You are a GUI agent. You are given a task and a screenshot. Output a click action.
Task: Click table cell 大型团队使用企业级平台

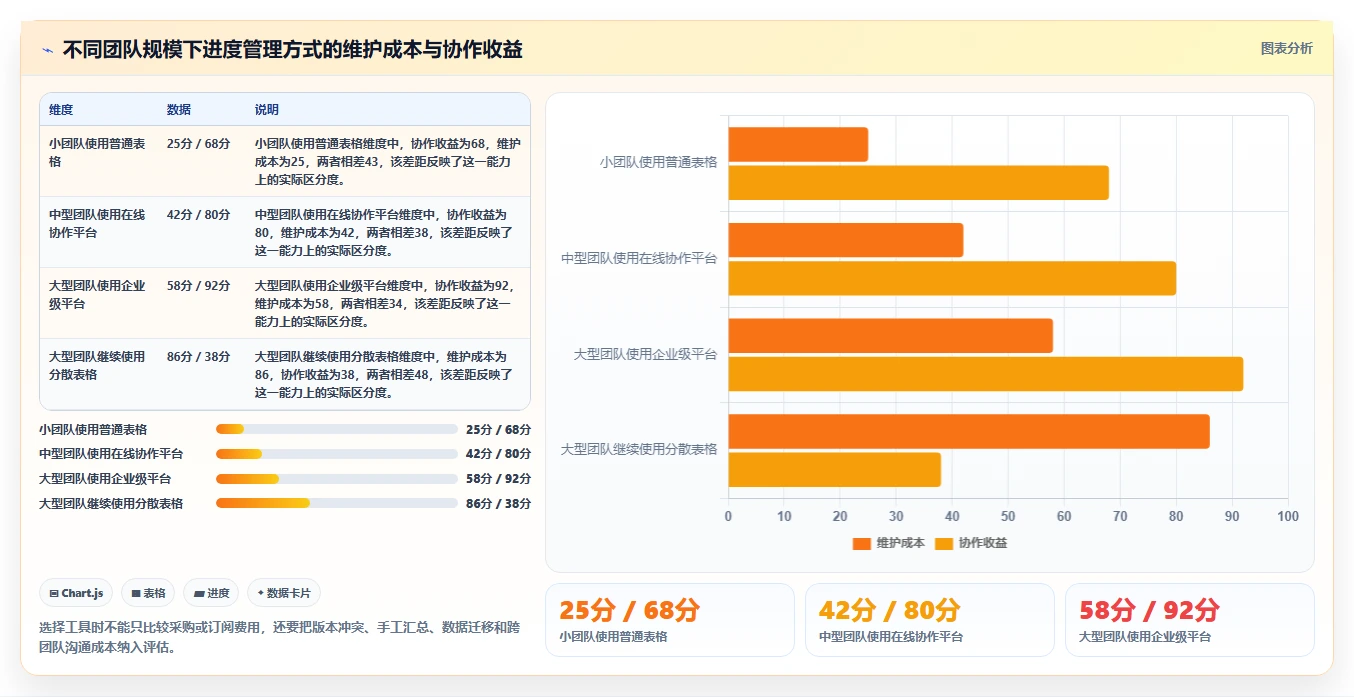98,295
